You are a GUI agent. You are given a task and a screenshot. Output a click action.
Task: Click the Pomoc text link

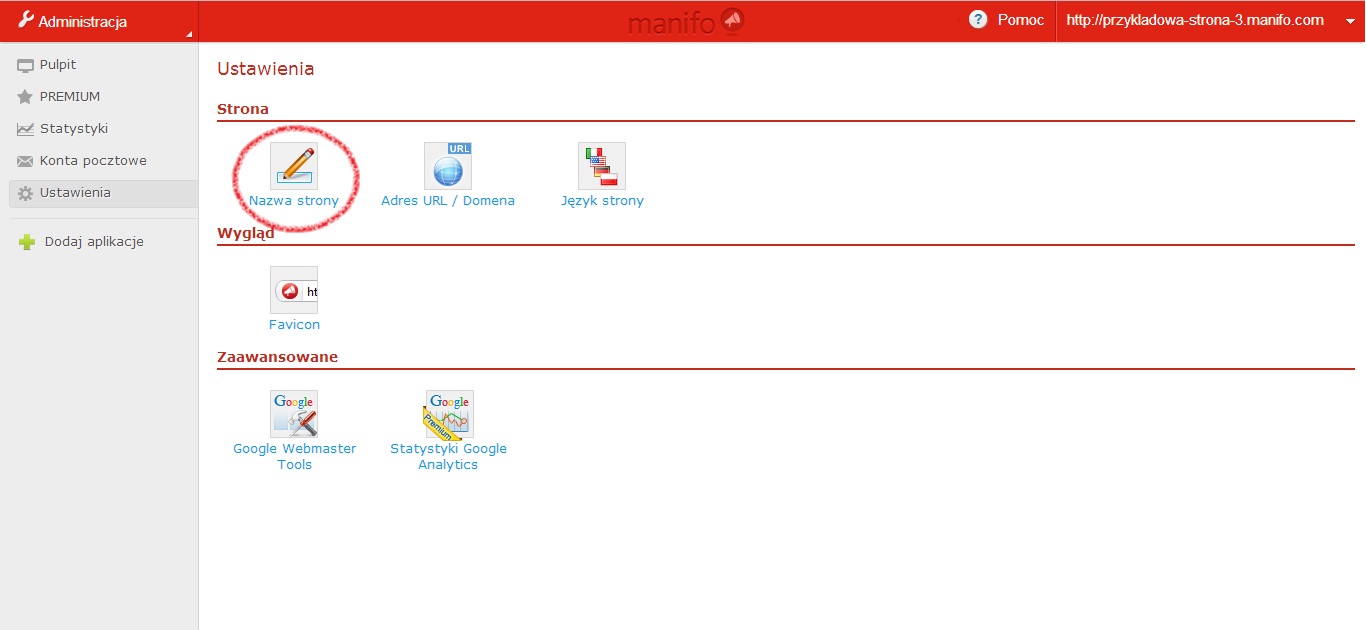pos(1020,20)
